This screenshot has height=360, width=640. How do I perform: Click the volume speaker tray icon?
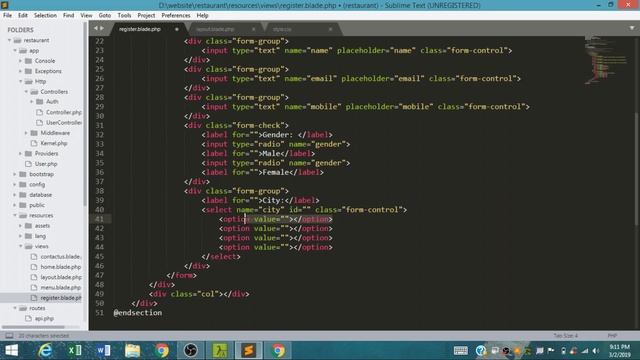(x=596, y=351)
